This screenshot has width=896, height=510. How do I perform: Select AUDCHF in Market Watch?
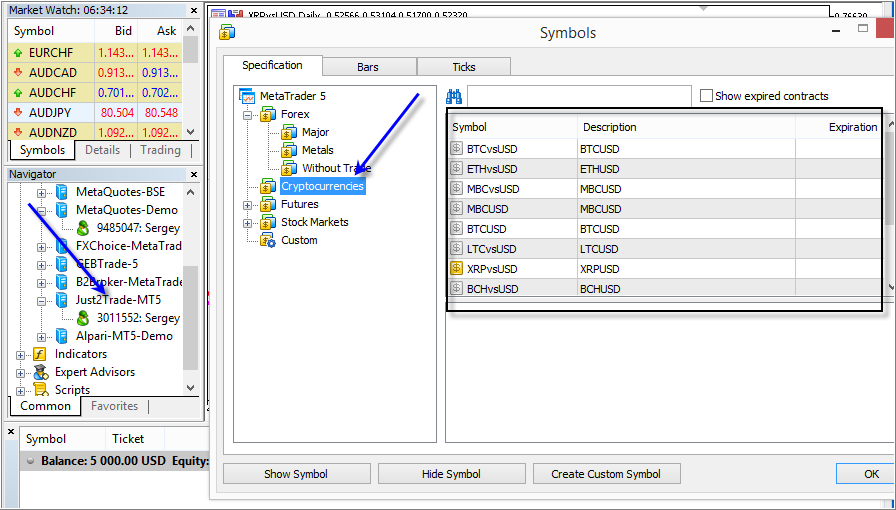95,93
